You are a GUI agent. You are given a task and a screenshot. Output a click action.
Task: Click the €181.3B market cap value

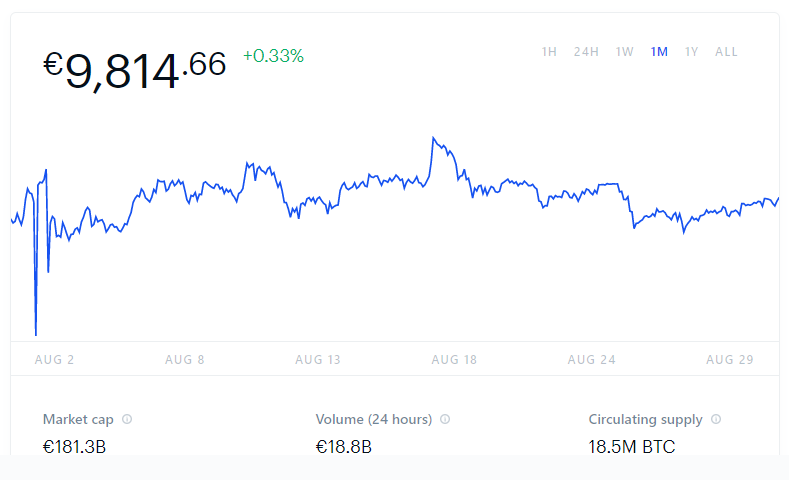(x=74, y=447)
